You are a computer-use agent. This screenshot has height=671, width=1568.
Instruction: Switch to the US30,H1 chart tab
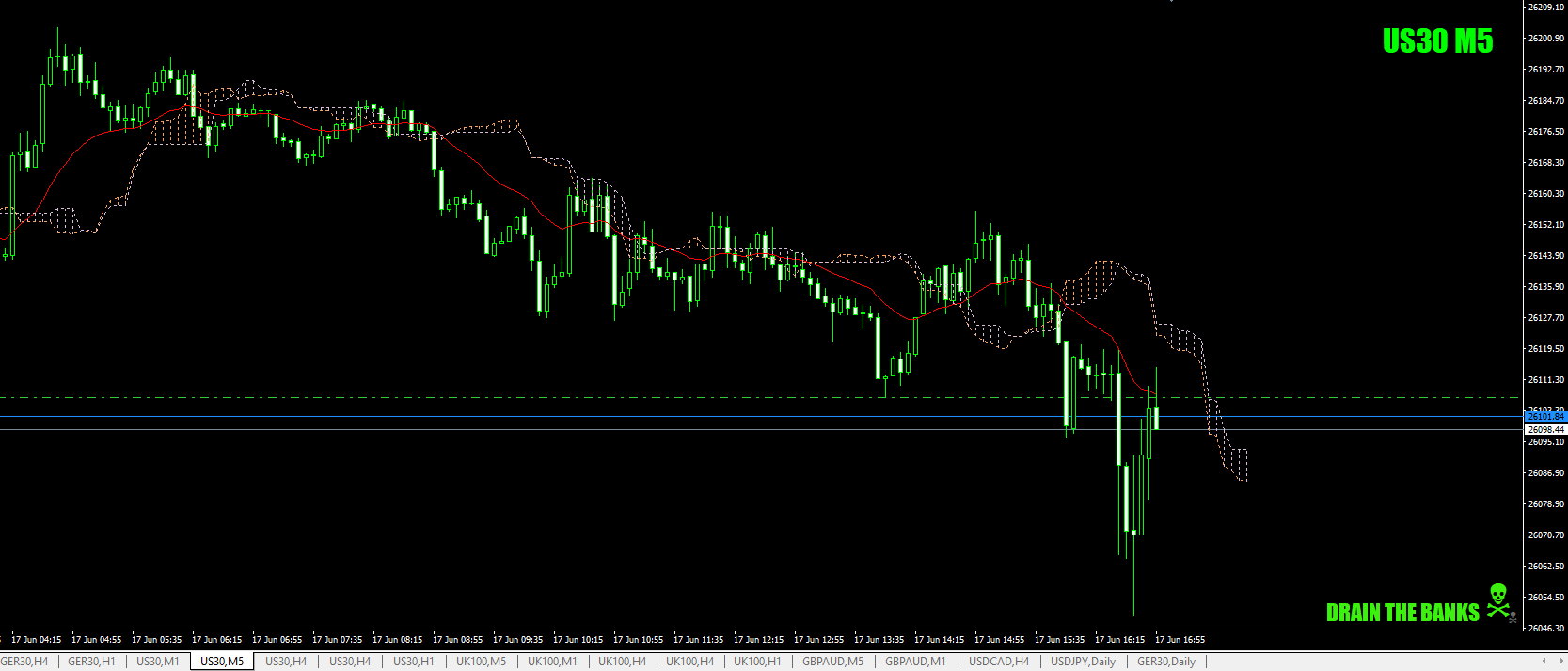(413, 662)
